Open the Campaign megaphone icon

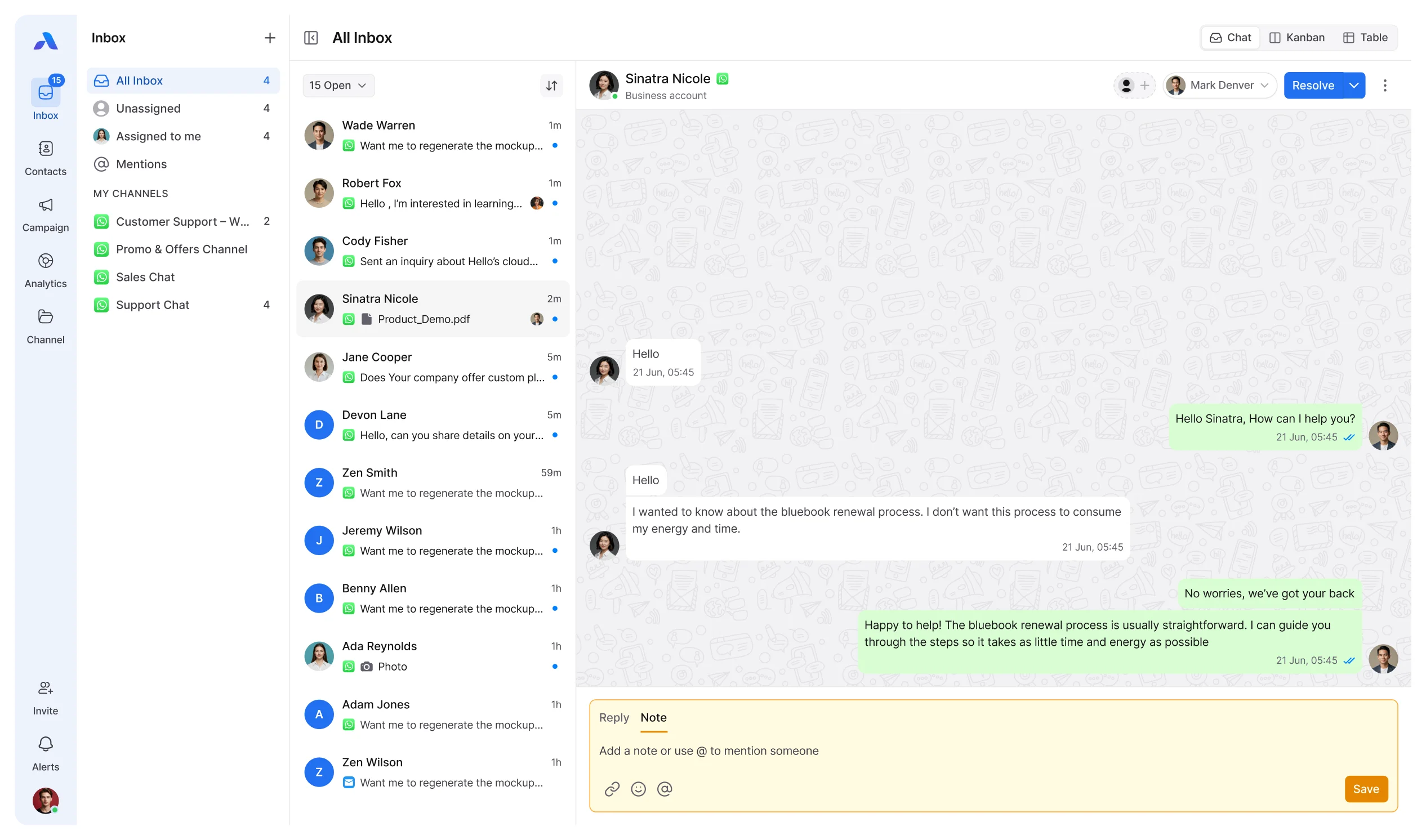point(45,205)
